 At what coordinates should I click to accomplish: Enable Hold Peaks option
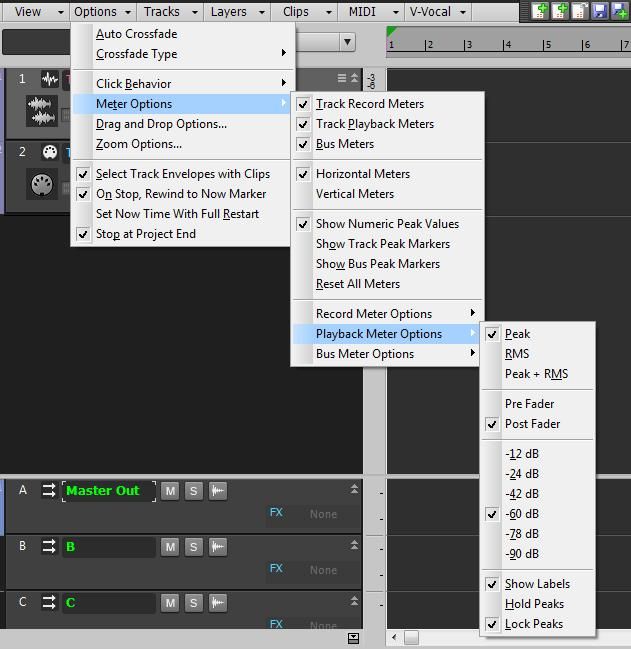click(x=534, y=604)
